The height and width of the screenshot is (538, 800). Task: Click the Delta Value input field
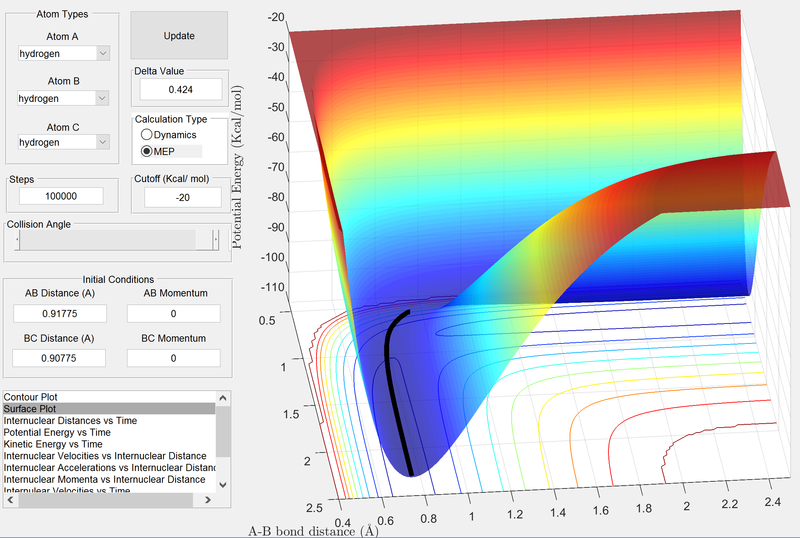click(x=180, y=89)
